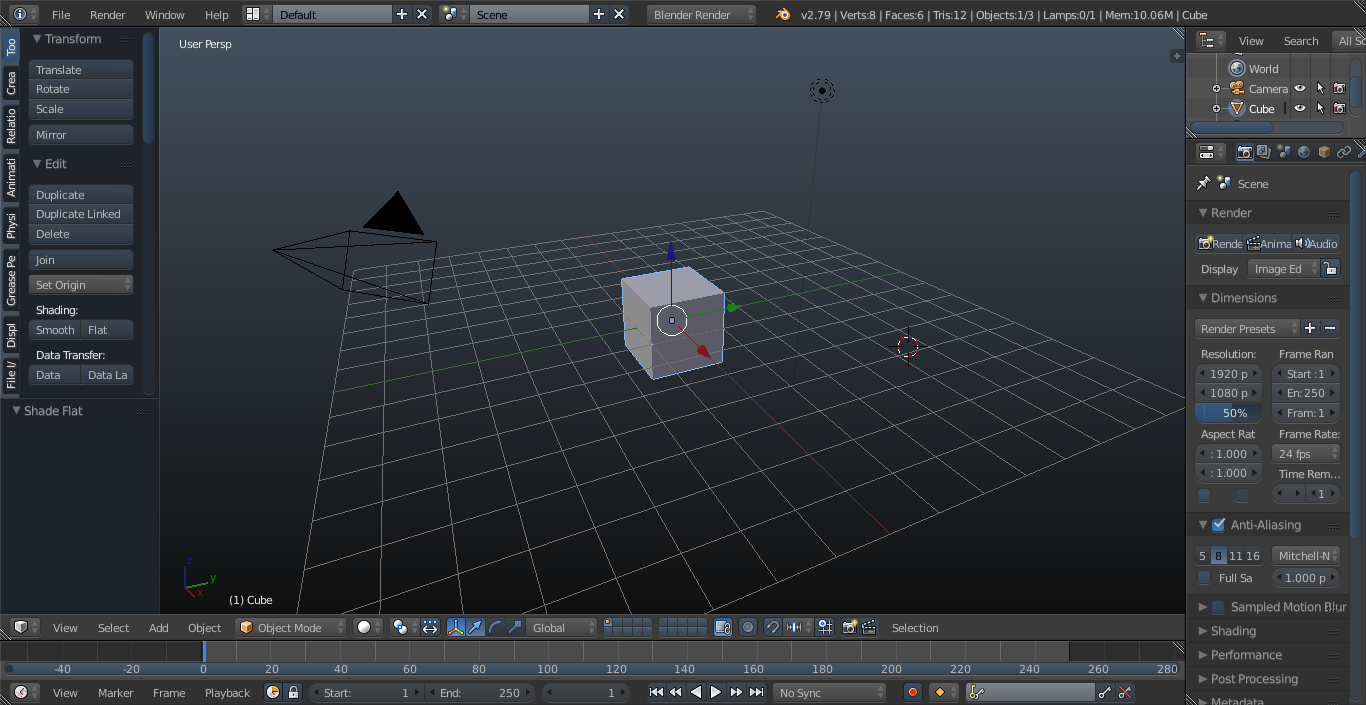Open the Object properties tab cube icon
This screenshot has height=705, width=1366.
[1324, 152]
